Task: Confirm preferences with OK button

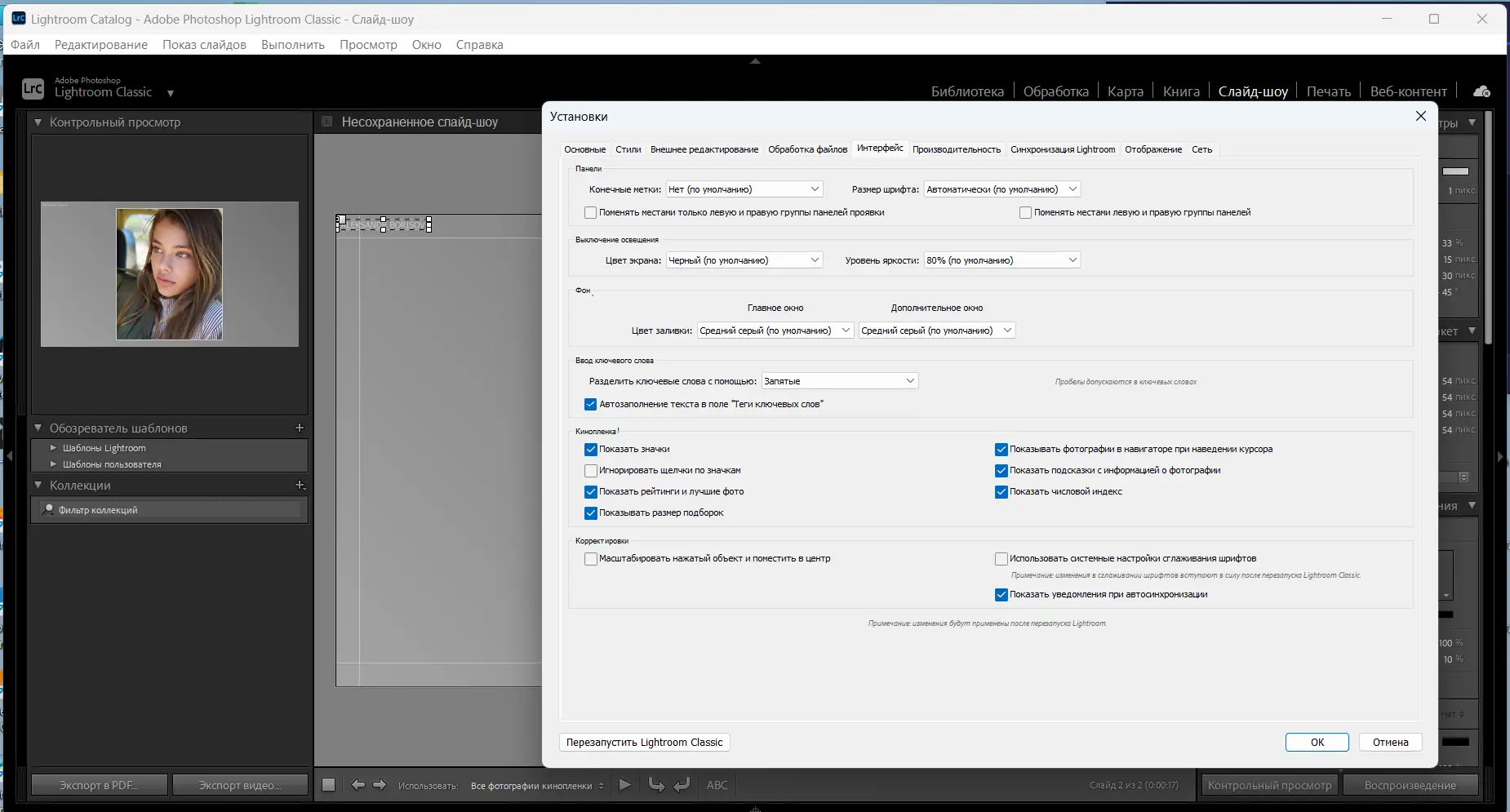Action: 1317,743
